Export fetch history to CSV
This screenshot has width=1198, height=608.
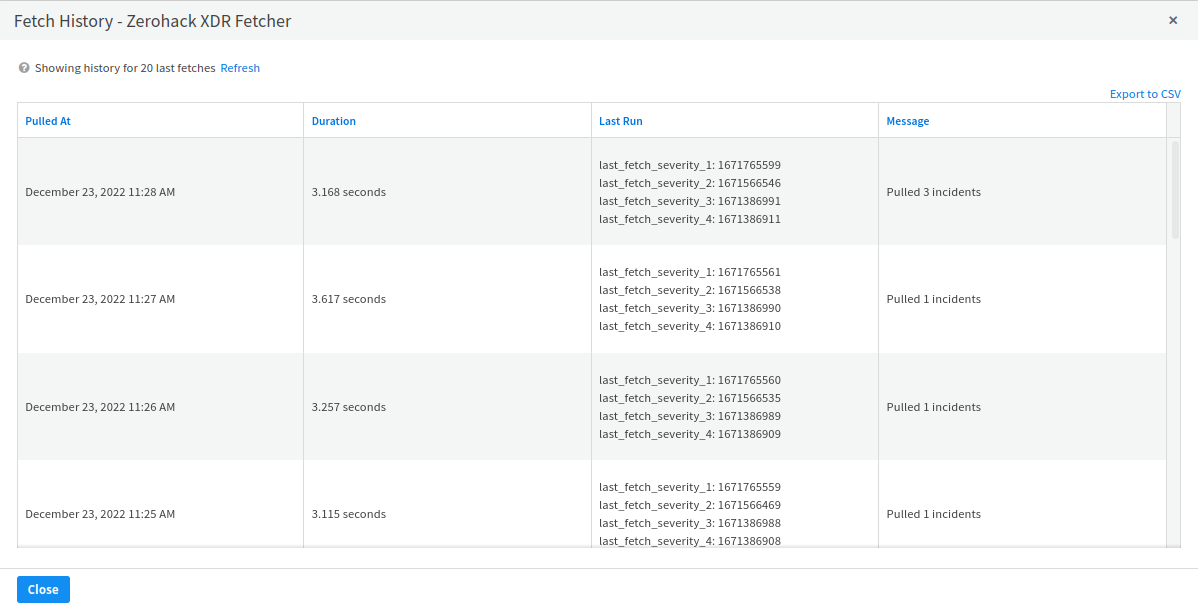(x=1145, y=94)
